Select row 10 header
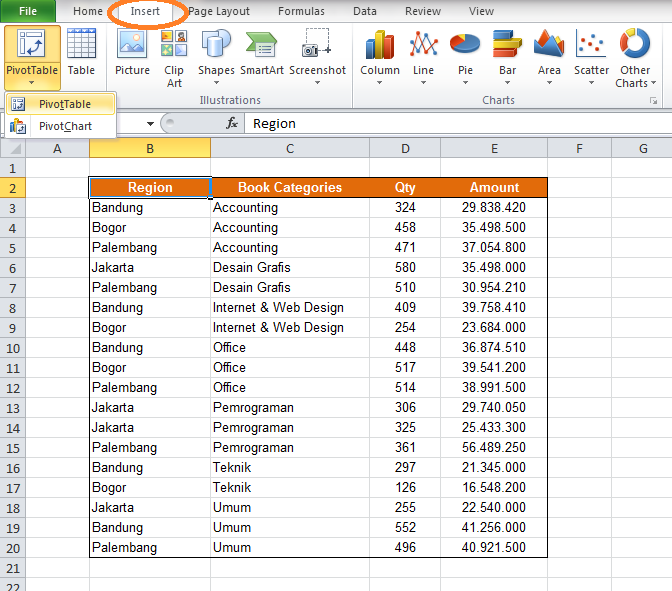This screenshot has height=591, width=672. click(x=13, y=348)
